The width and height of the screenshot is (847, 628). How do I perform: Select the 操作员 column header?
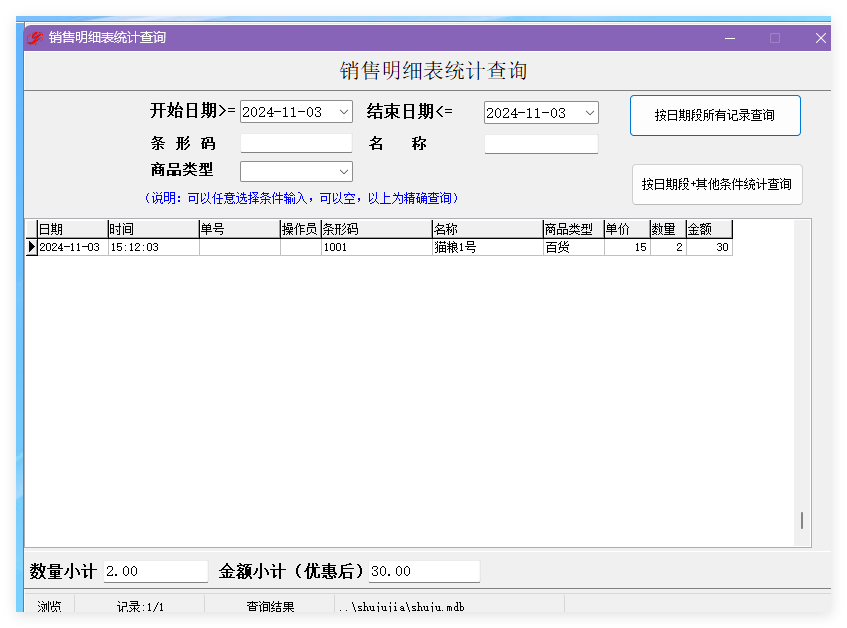[301, 229]
